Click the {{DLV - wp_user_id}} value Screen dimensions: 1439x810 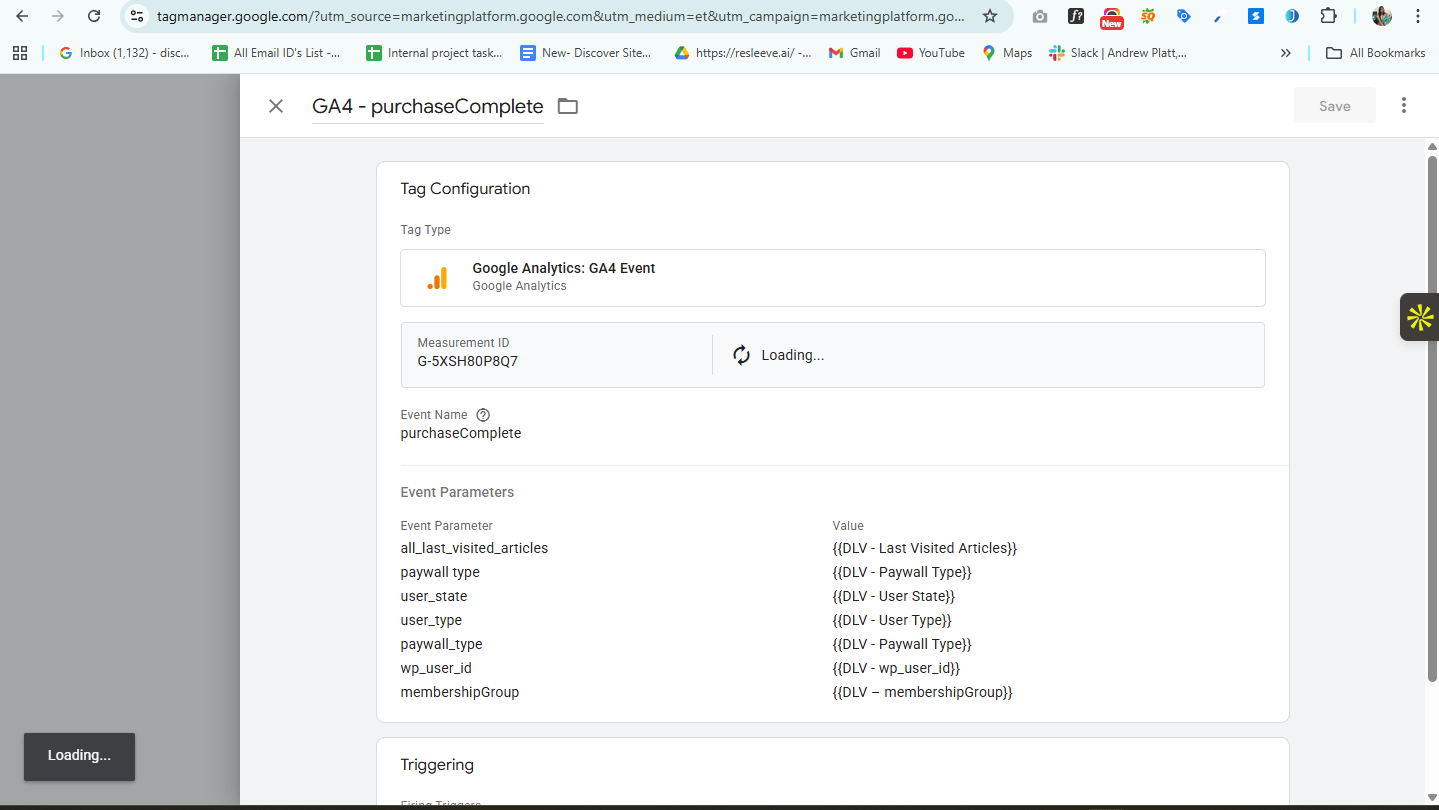pos(895,668)
